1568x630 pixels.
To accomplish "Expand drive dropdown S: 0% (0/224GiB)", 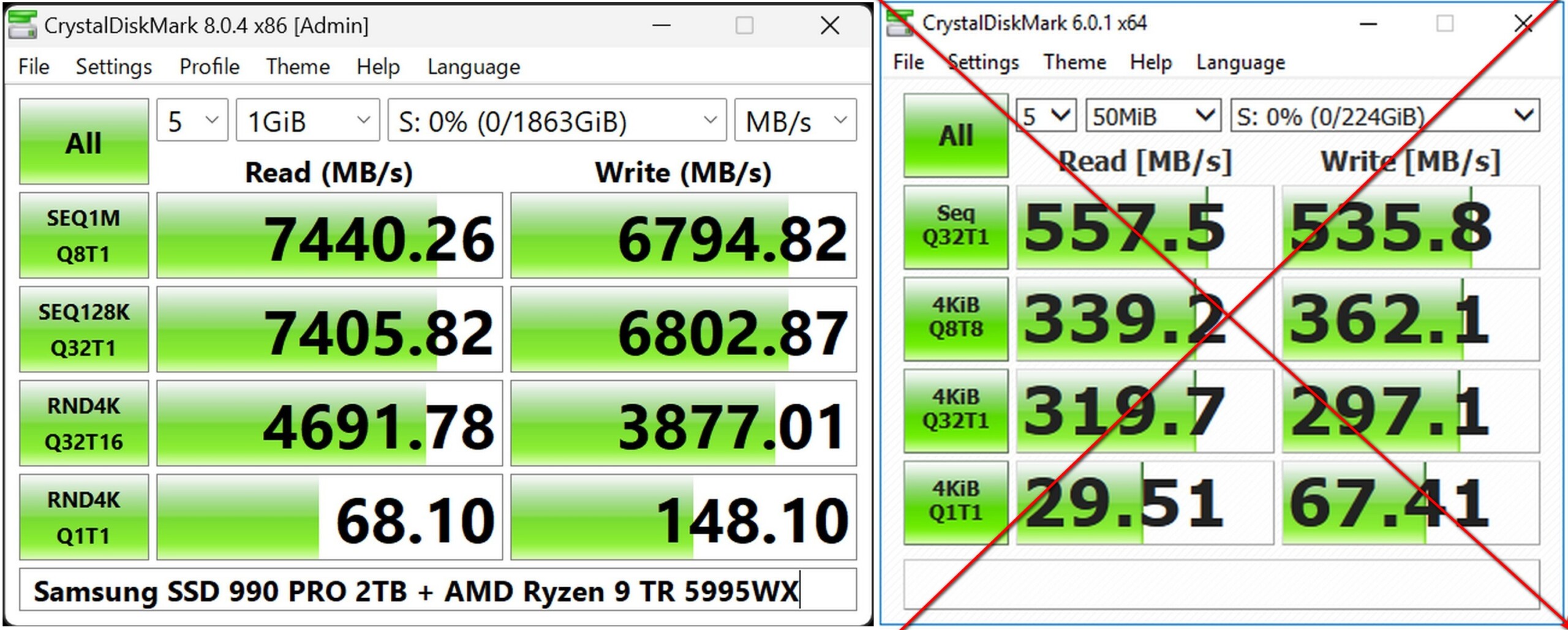I will [x=1385, y=116].
